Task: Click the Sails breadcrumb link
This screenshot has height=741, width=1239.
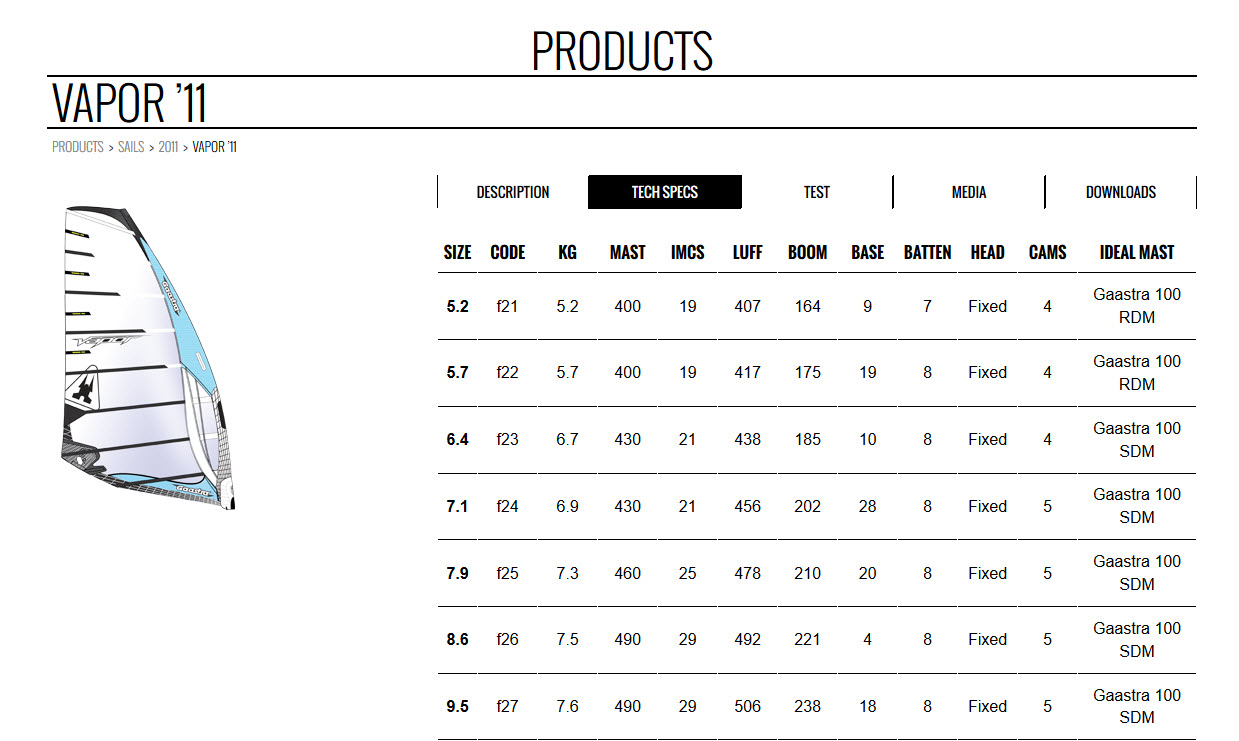Action: click(131, 147)
